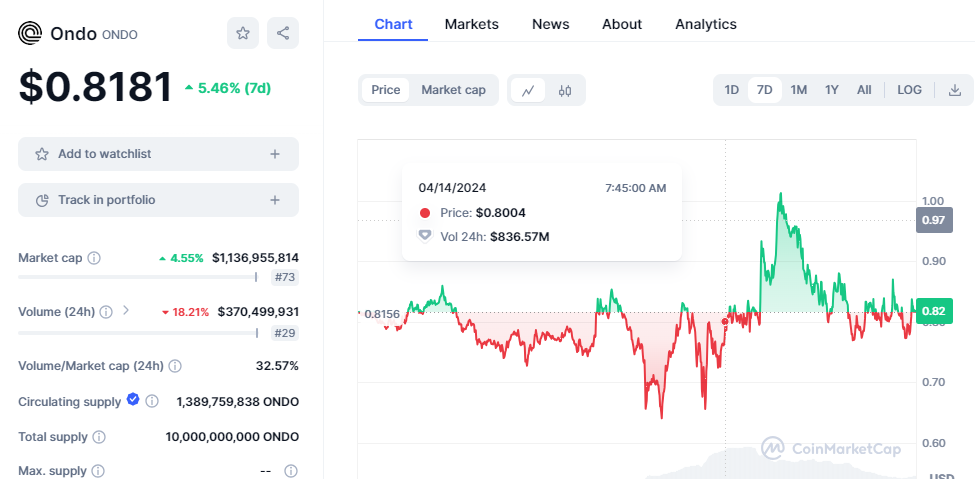Click verified badge beside Circulating supply
Viewport: 975px width, 479px height.
point(133,400)
